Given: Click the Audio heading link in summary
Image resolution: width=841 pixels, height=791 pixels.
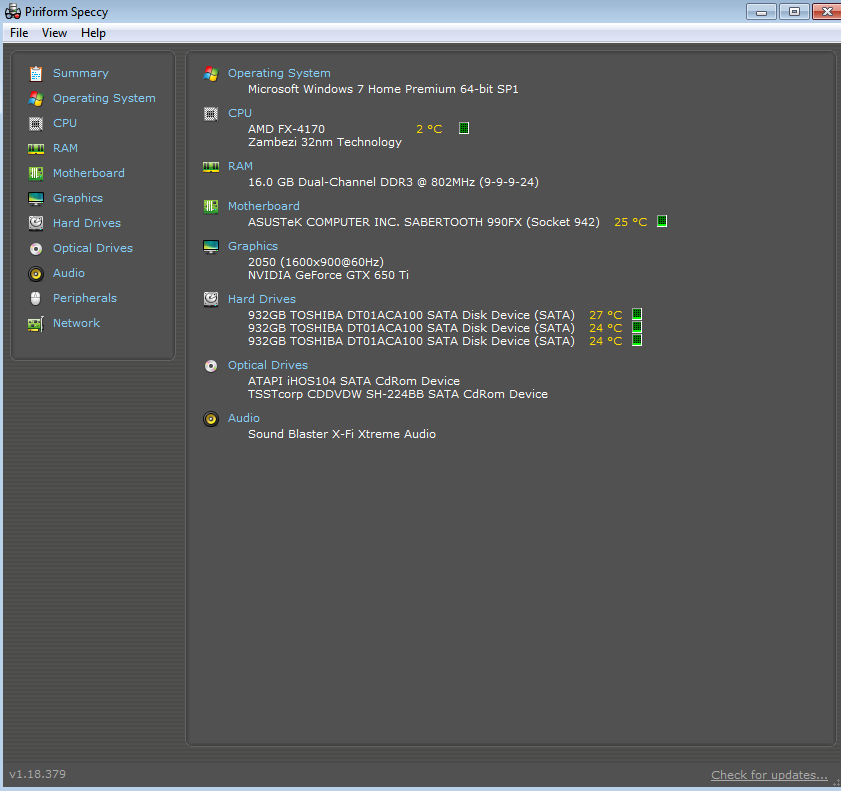Looking at the screenshot, I should [244, 418].
